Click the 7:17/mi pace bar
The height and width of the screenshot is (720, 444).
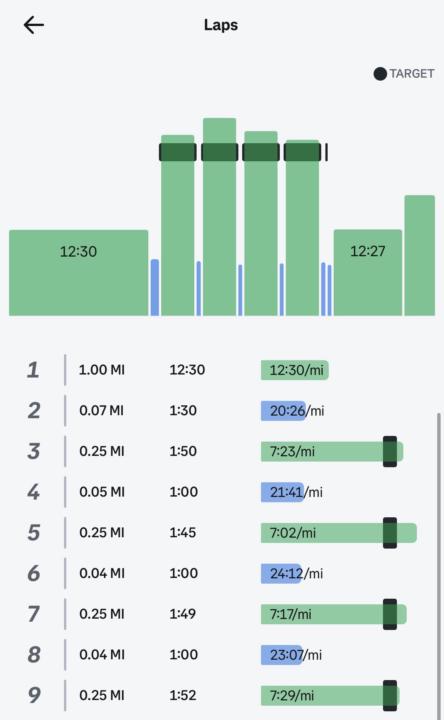[334, 614]
